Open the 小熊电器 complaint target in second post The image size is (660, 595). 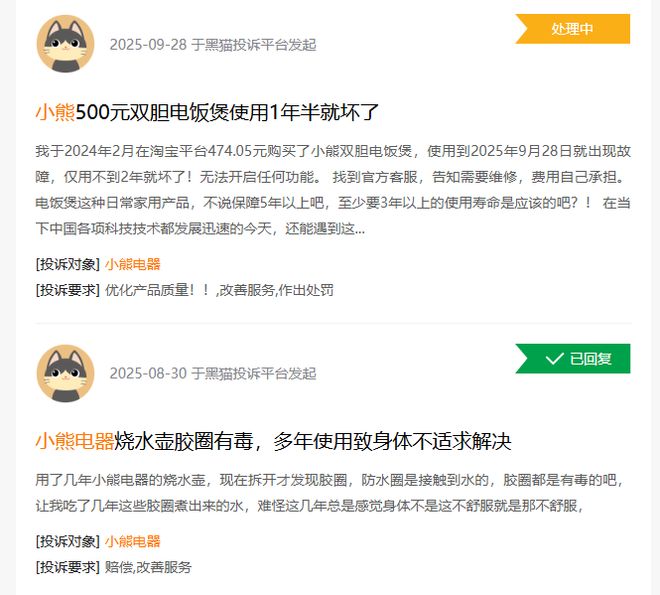[133, 541]
